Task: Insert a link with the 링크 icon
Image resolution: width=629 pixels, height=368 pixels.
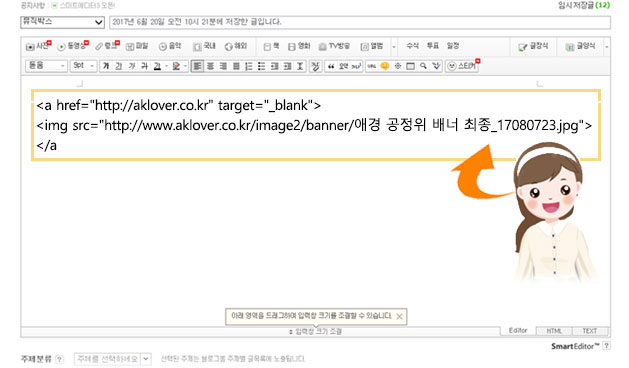Action: coord(107,46)
